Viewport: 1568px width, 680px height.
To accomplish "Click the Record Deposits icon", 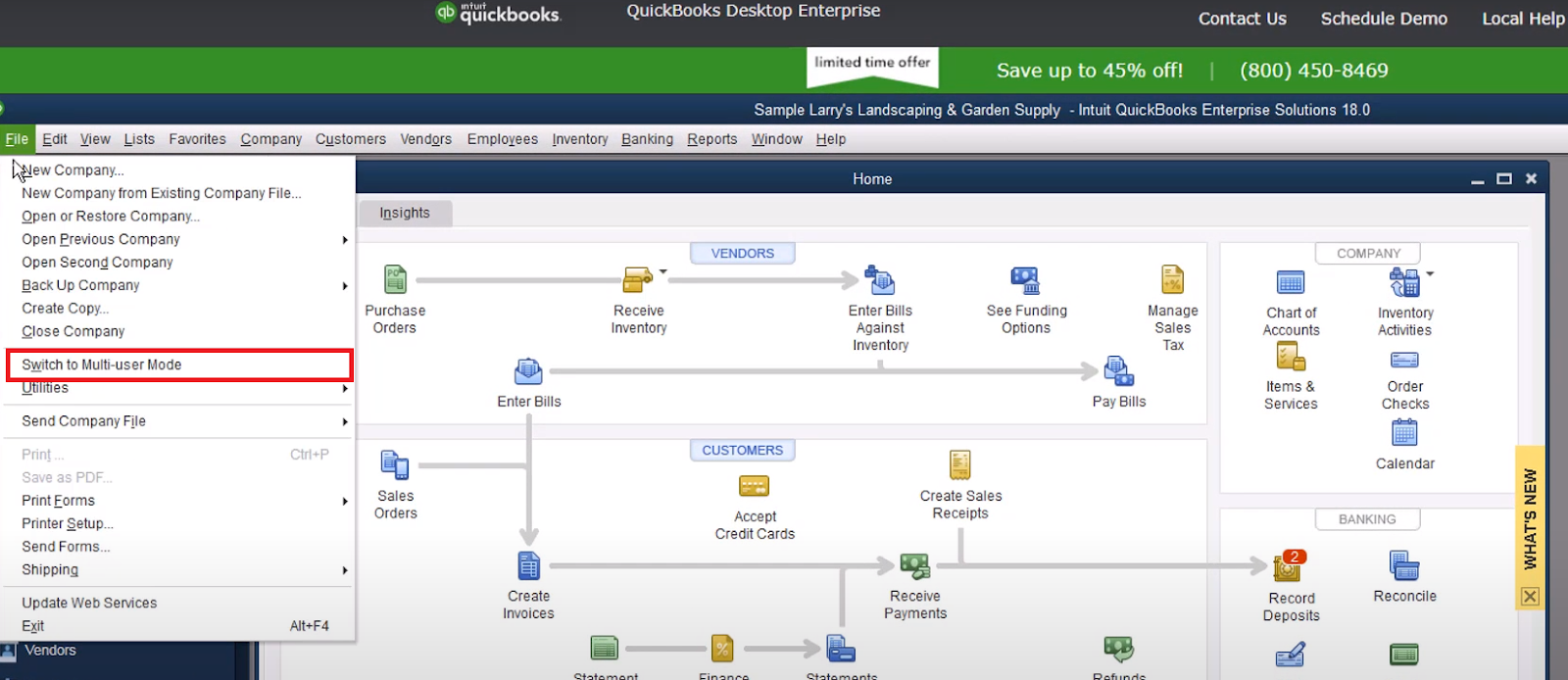I will coord(1288,566).
